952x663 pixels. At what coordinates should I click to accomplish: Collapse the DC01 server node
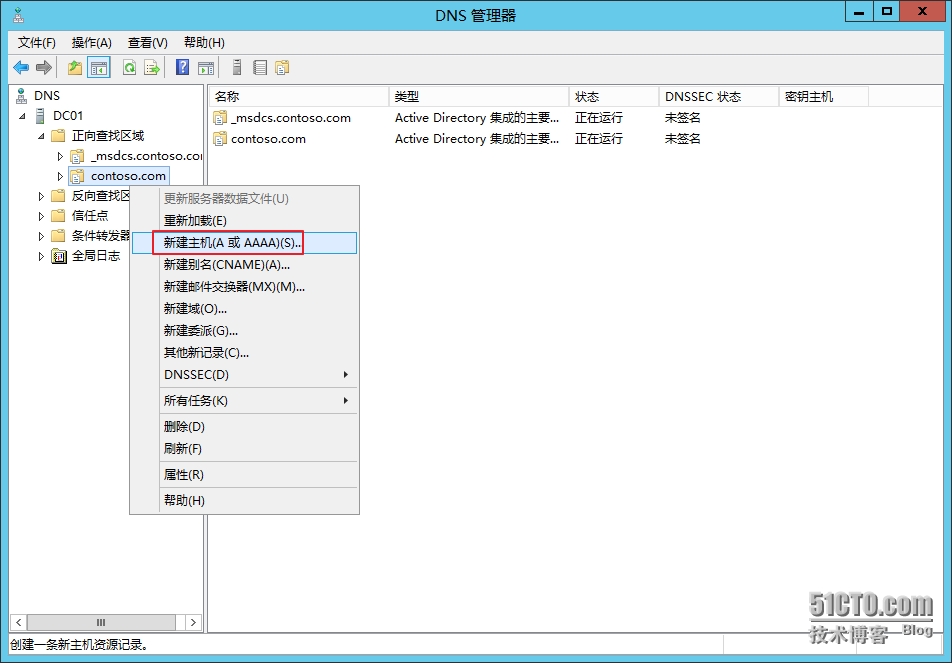(23, 116)
